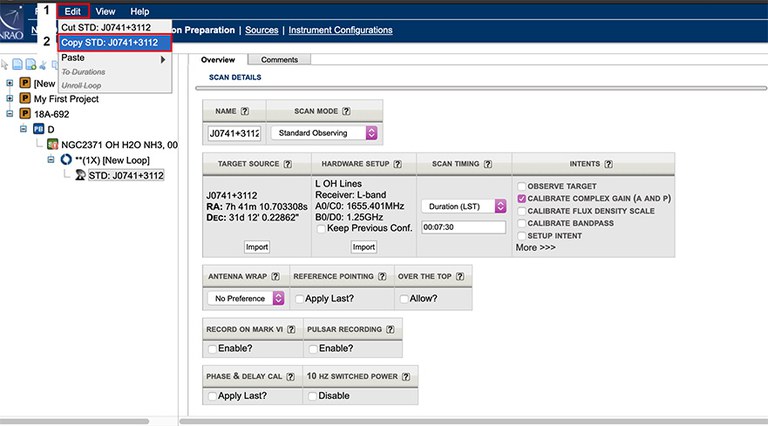Click the 18A-692 project icon
Image resolution: width=768 pixels, height=426 pixels.
(25, 114)
